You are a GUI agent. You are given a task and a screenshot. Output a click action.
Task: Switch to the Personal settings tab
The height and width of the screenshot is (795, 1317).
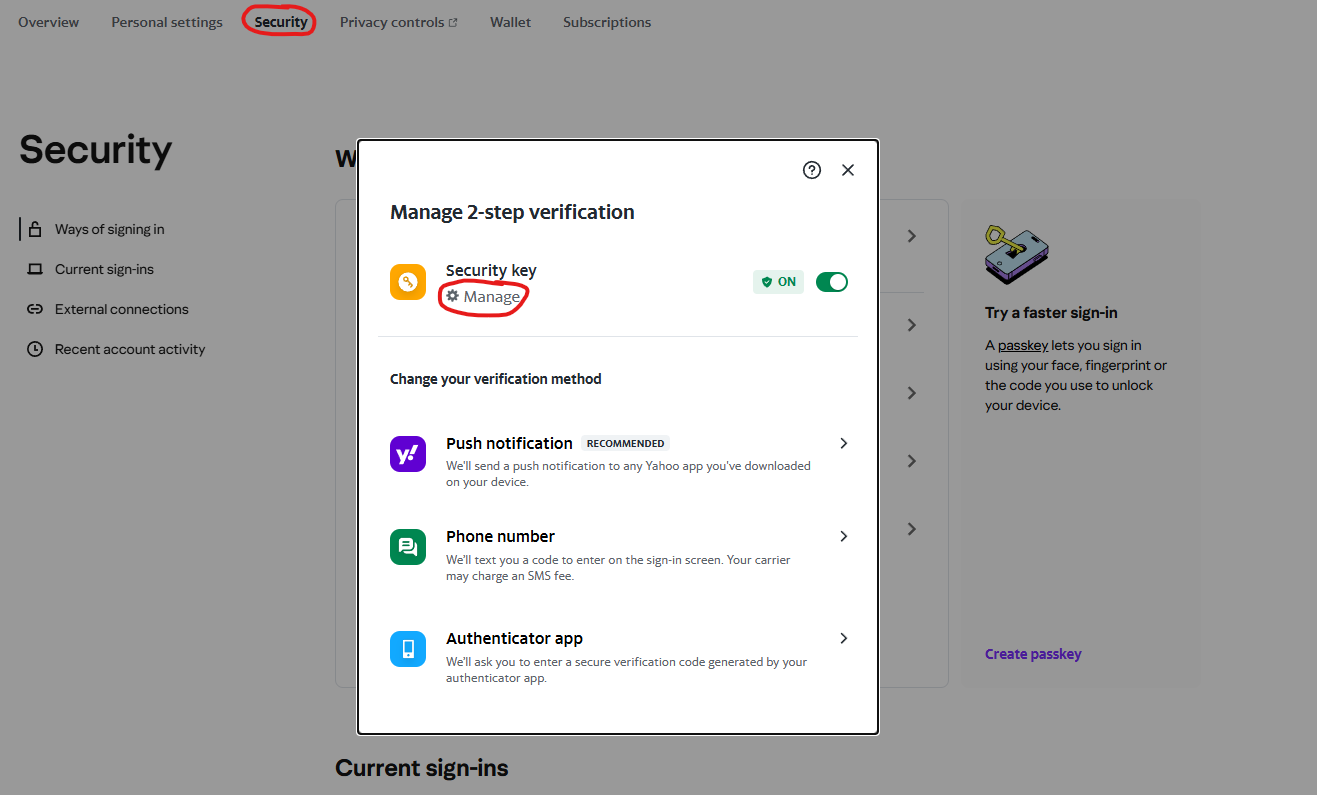click(x=167, y=22)
